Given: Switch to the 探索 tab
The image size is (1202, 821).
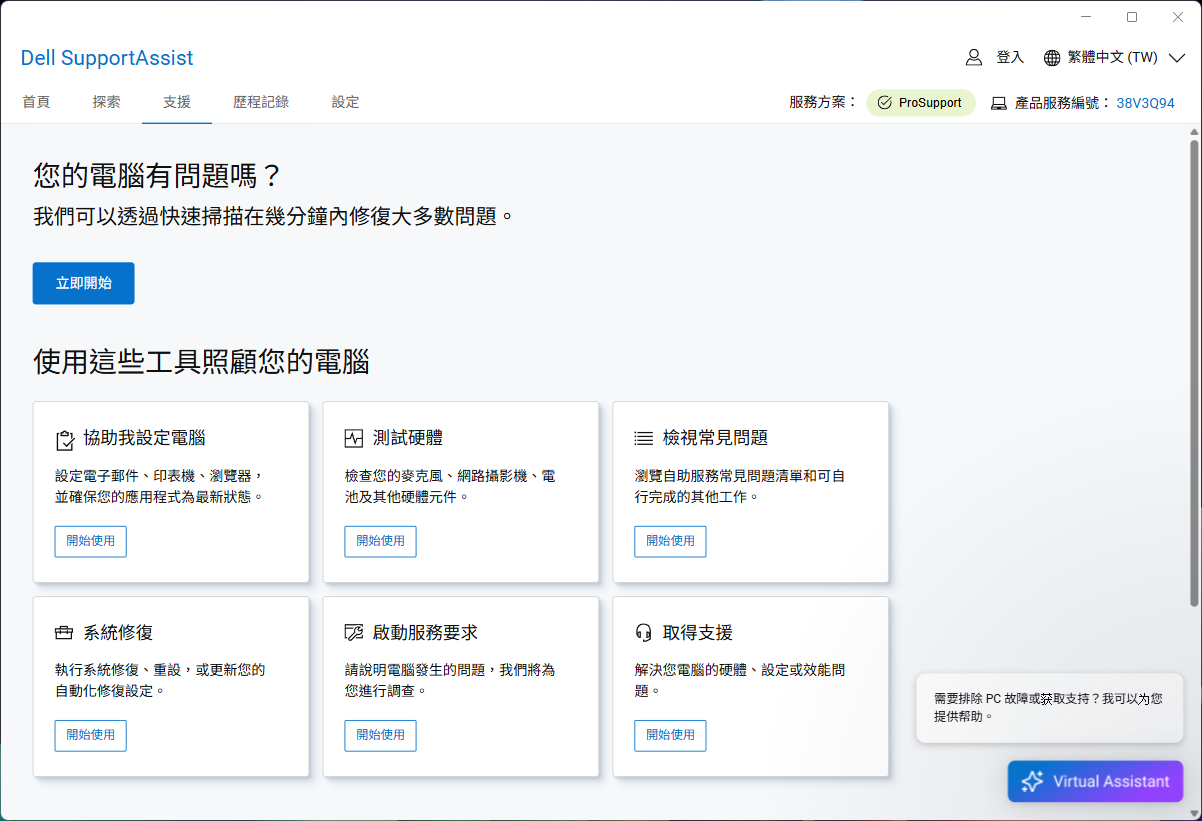Looking at the screenshot, I should tap(106, 102).
